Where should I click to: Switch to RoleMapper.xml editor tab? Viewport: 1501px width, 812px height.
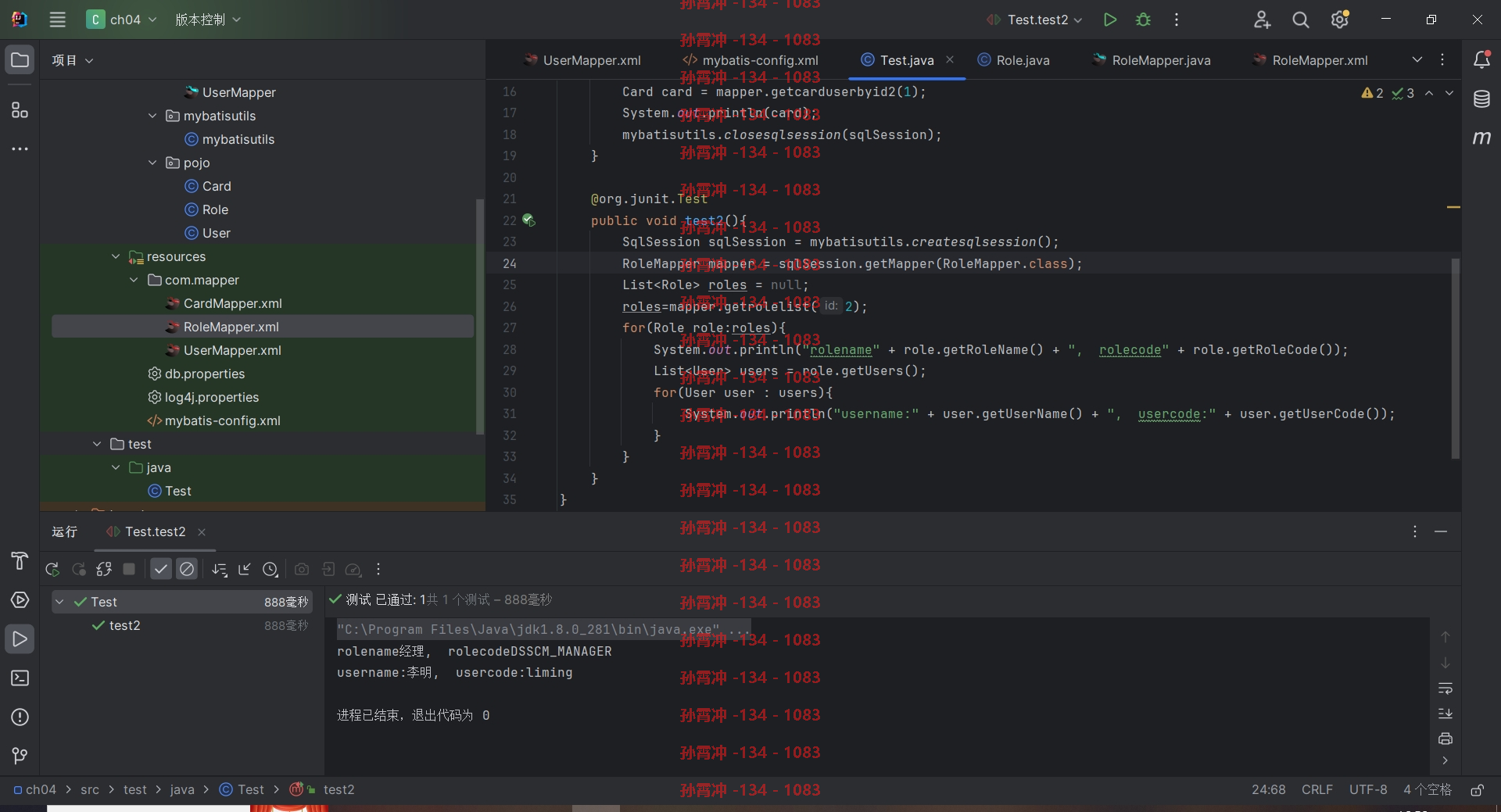click(x=1310, y=60)
